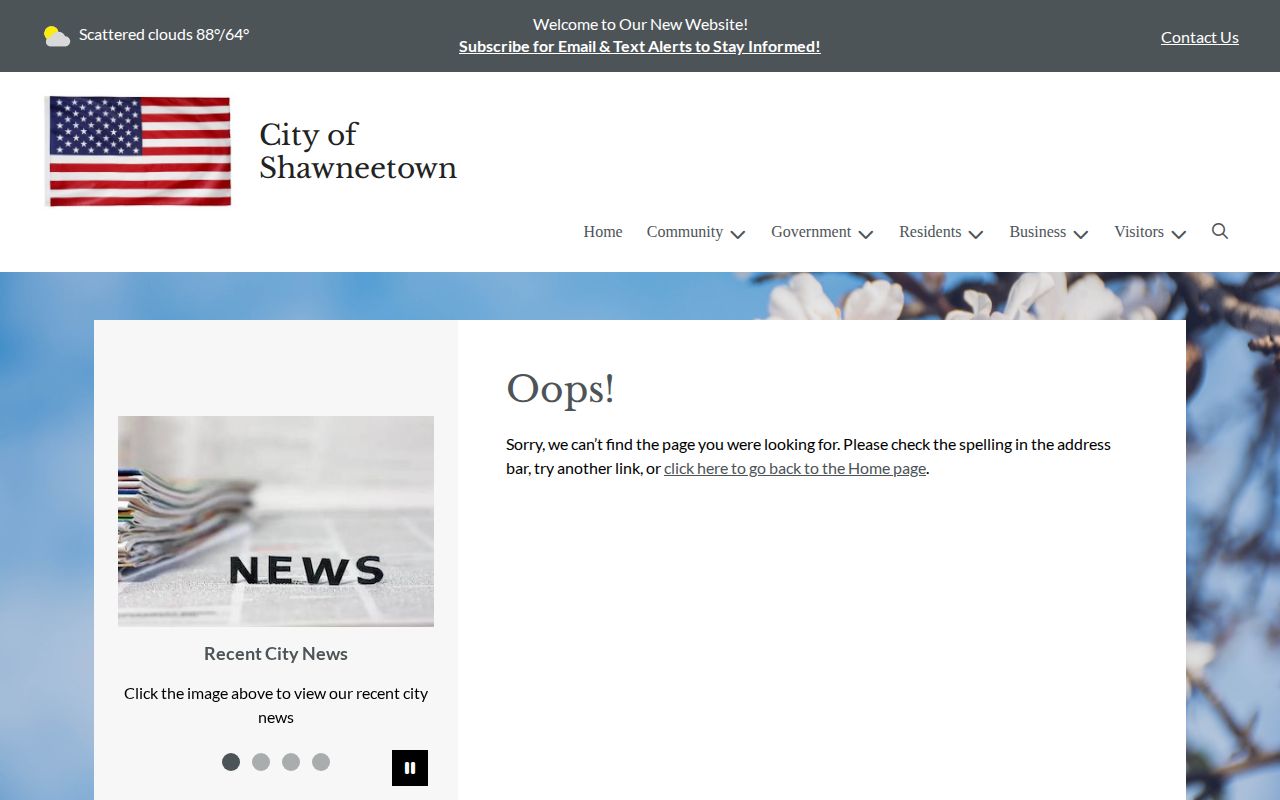The width and height of the screenshot is (1280, 800).
Task: Click the American flag logo
Action: click(x=139, y=151)
